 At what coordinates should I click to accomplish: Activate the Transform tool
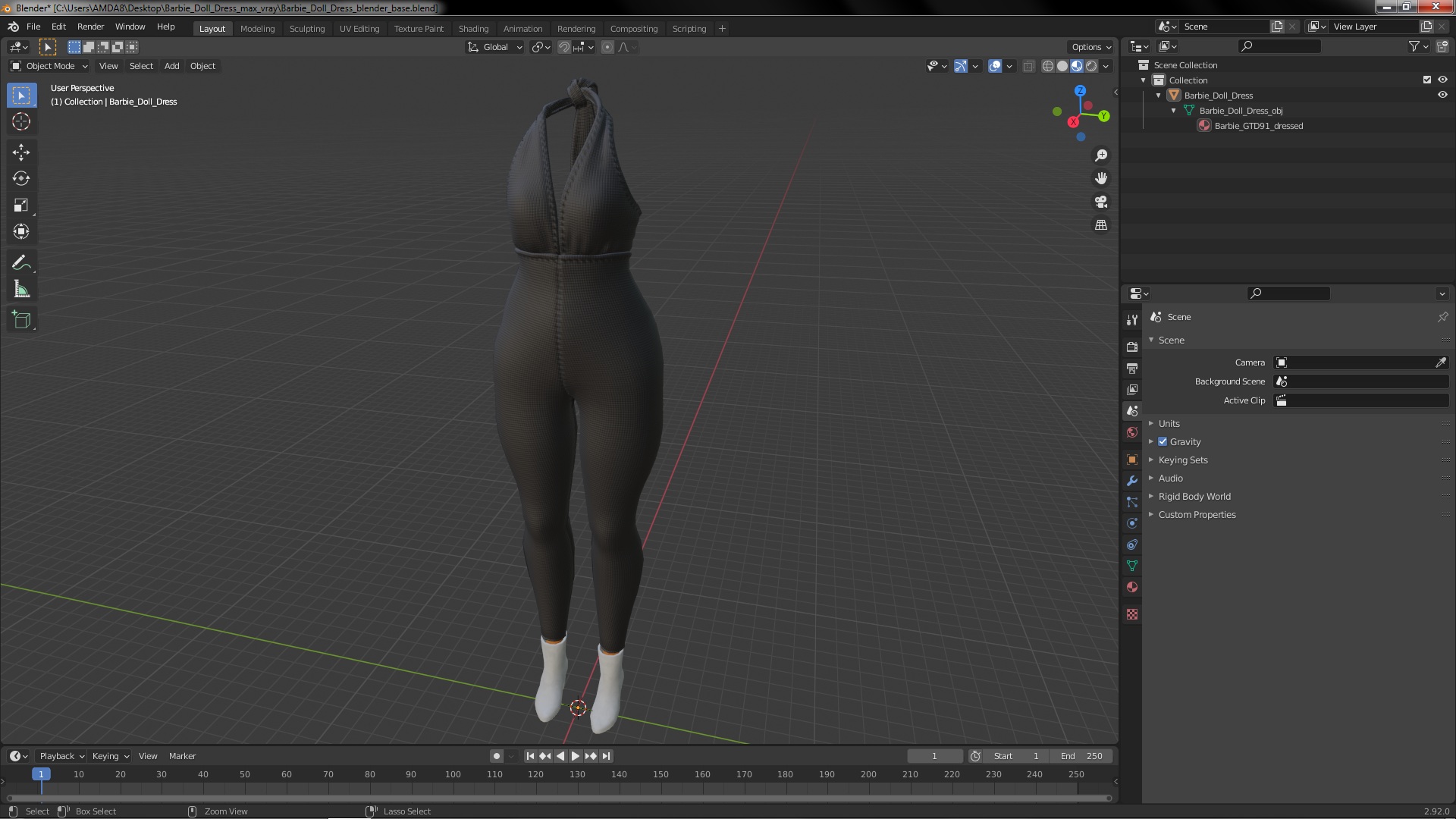click(21, 232)
